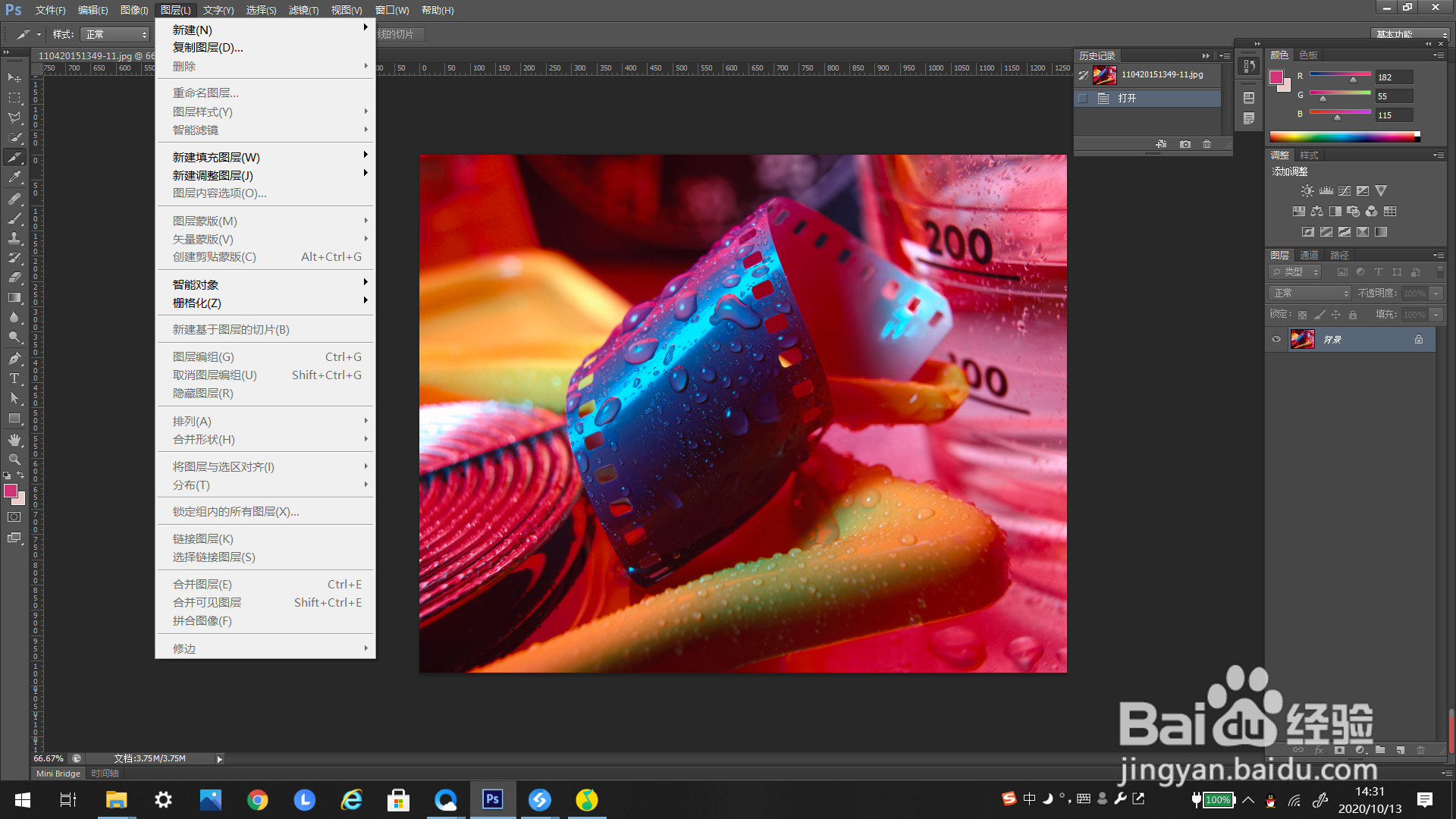Select the Eyedropper tool in toolbar
1456x819 pixels.
[x=14, y=177]
